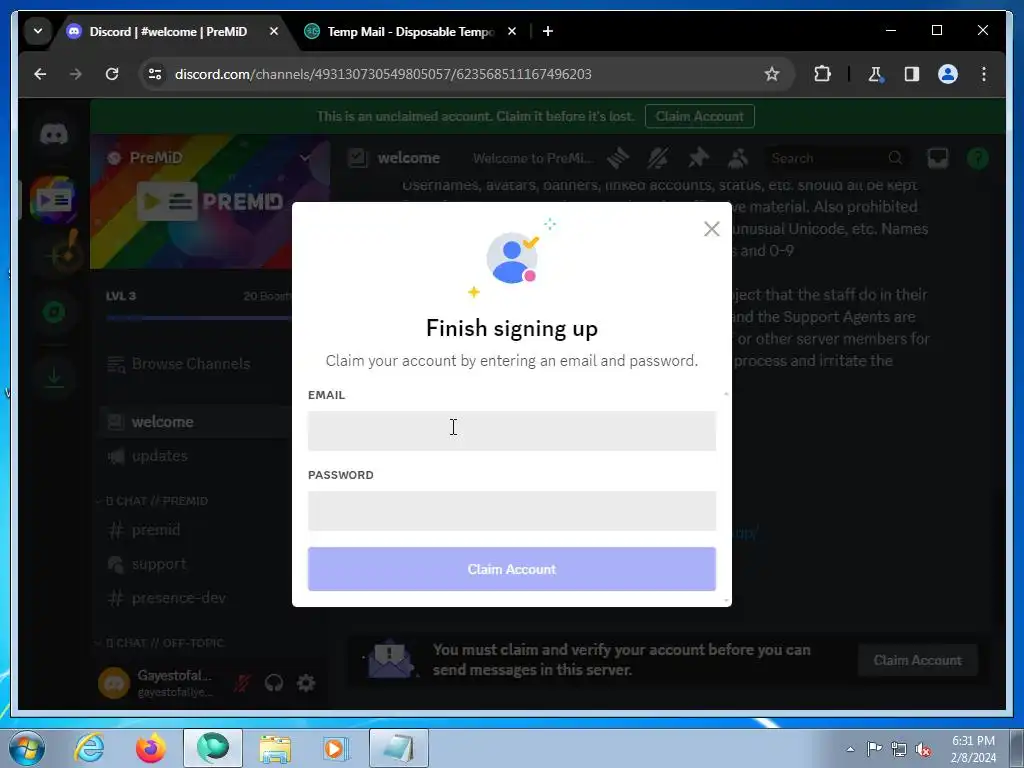Launch Firefox from taskbar

[x=150, y=748]
